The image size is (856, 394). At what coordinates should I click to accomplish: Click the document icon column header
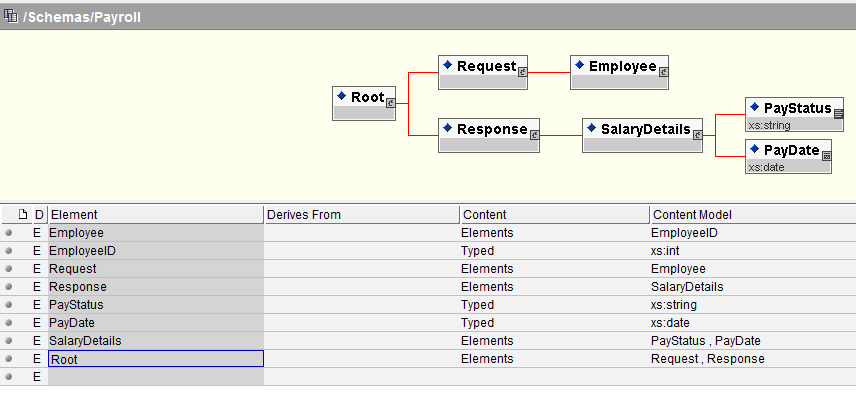[x=22, y=214]
